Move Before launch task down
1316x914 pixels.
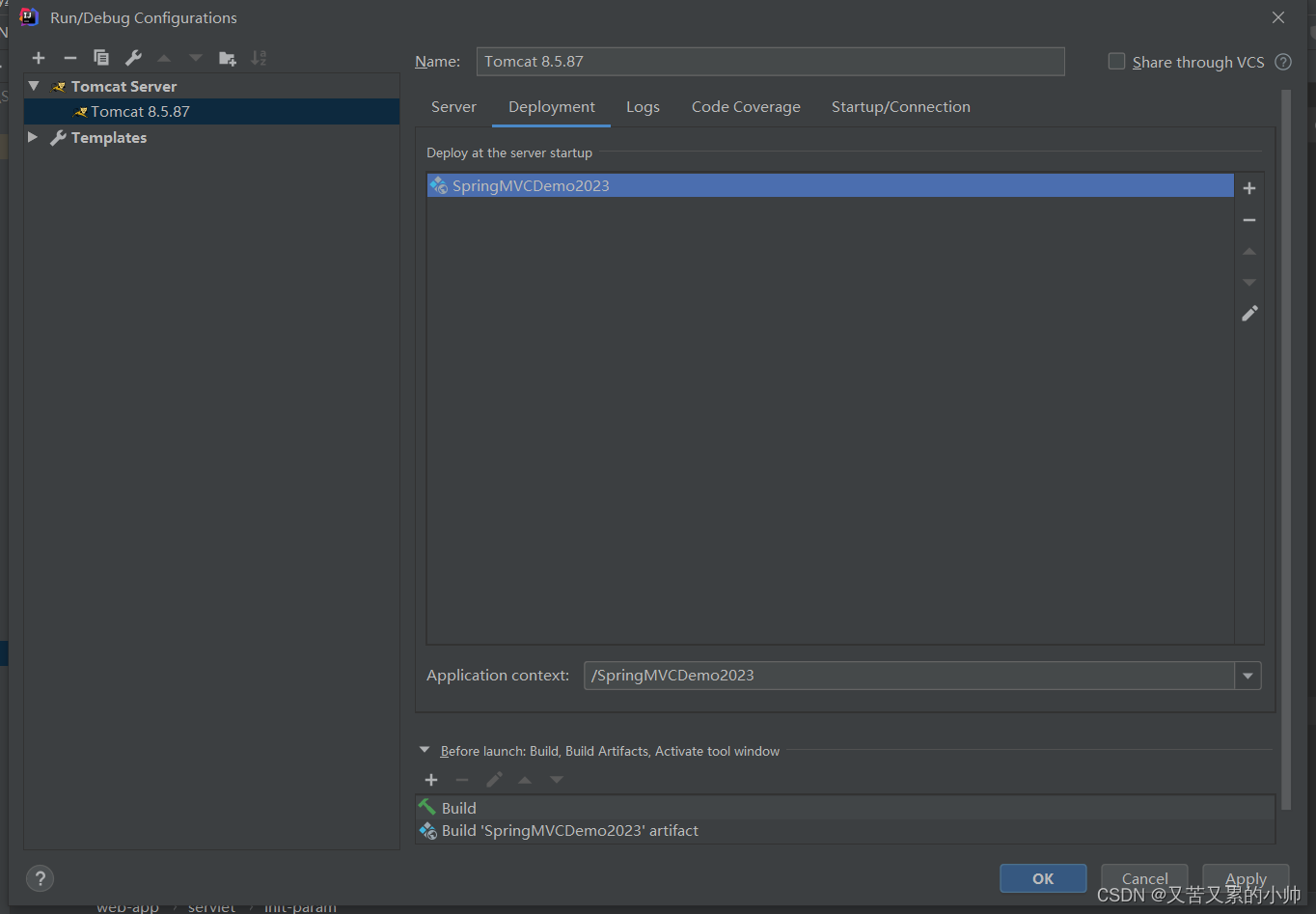coord(557,780)
